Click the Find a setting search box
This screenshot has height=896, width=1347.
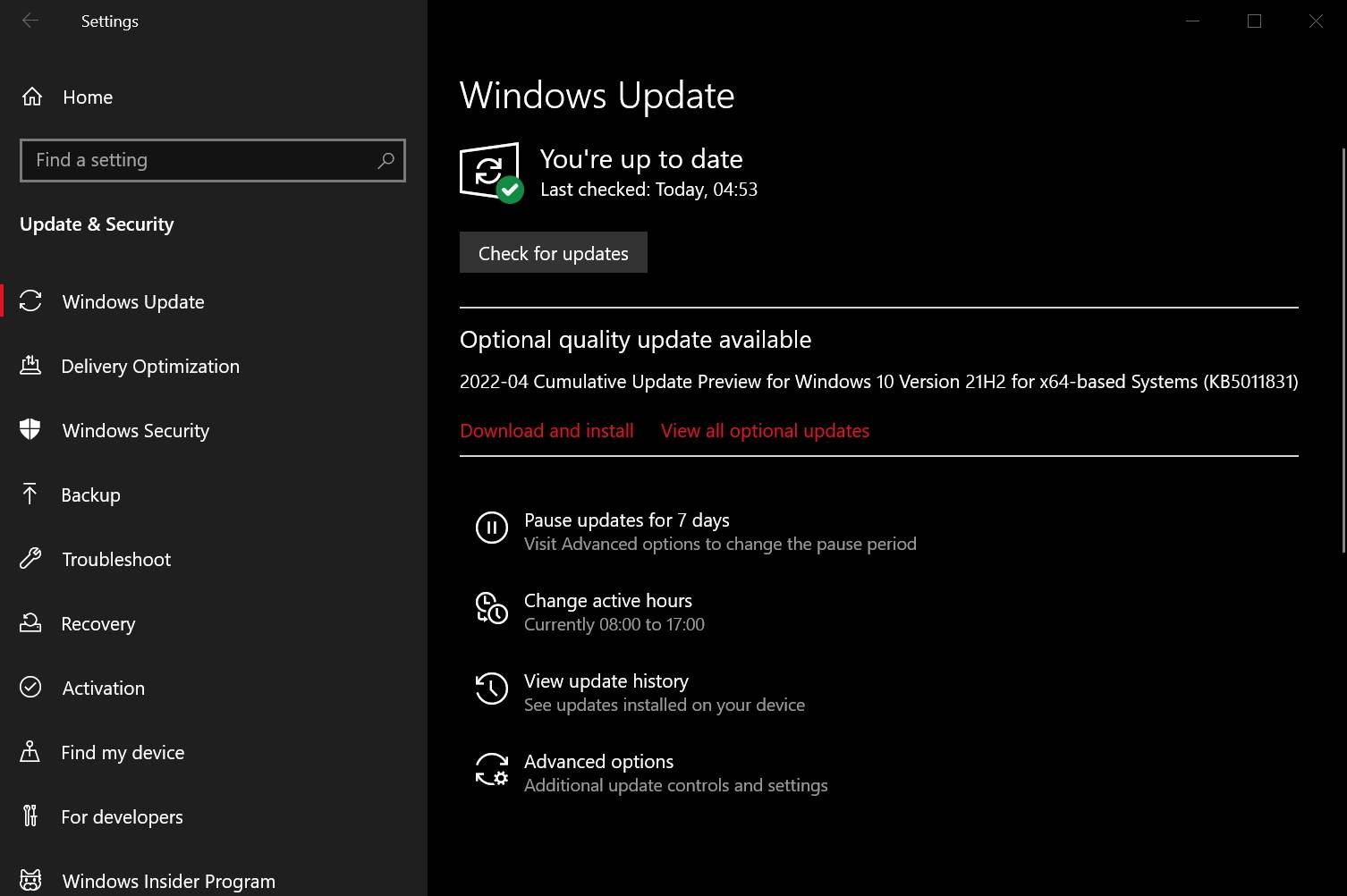point(212,160)
